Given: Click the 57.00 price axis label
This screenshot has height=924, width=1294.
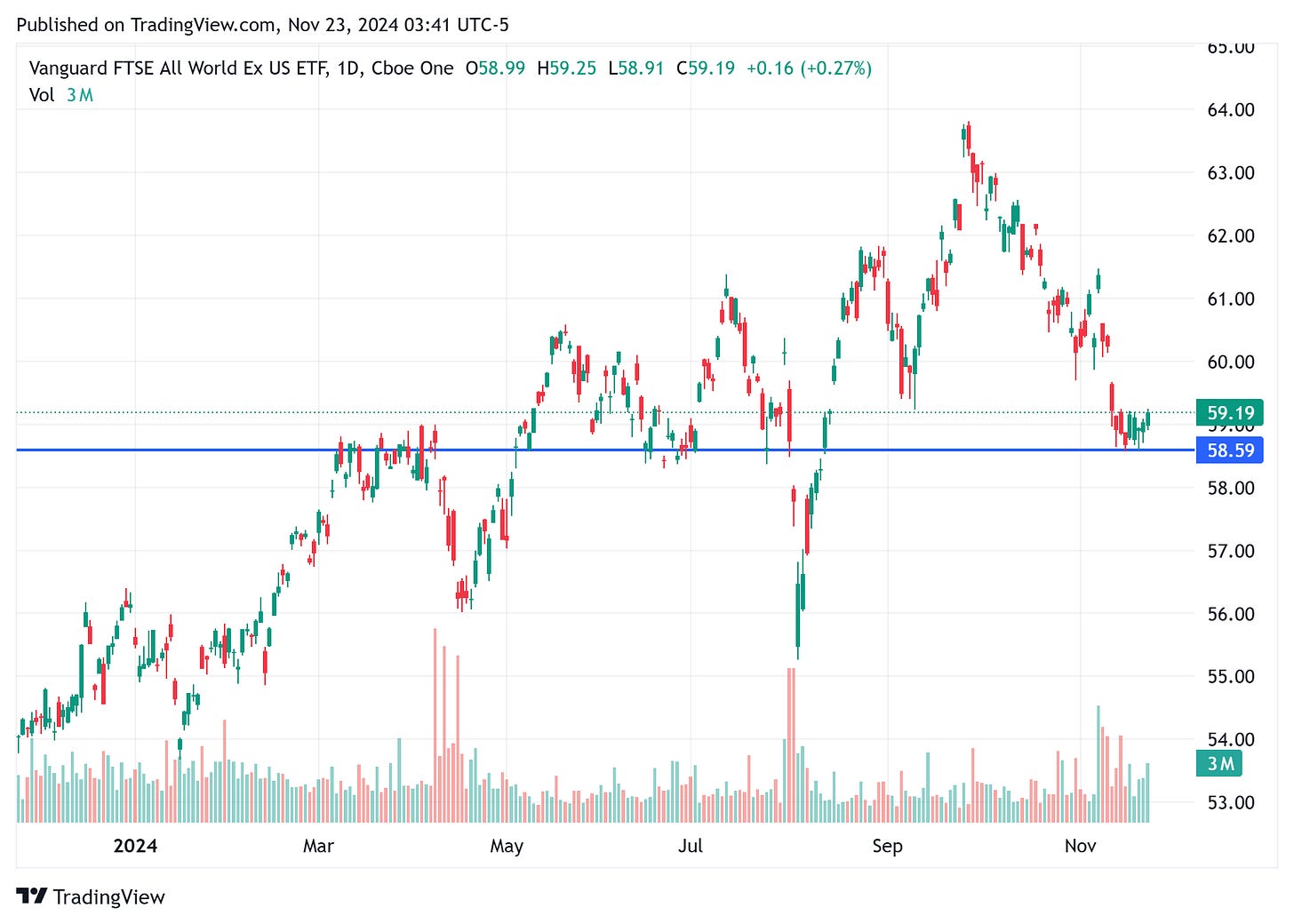Looking at the screenshot, I should tap(1231, 551).
